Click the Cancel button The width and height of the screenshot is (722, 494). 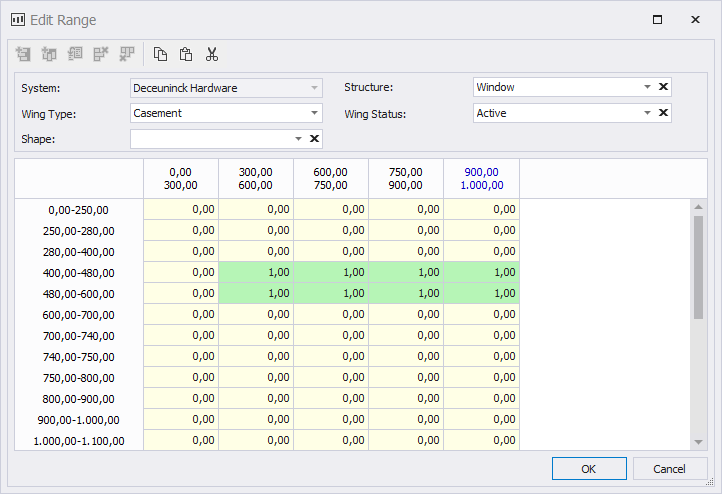tap(670, 469)
